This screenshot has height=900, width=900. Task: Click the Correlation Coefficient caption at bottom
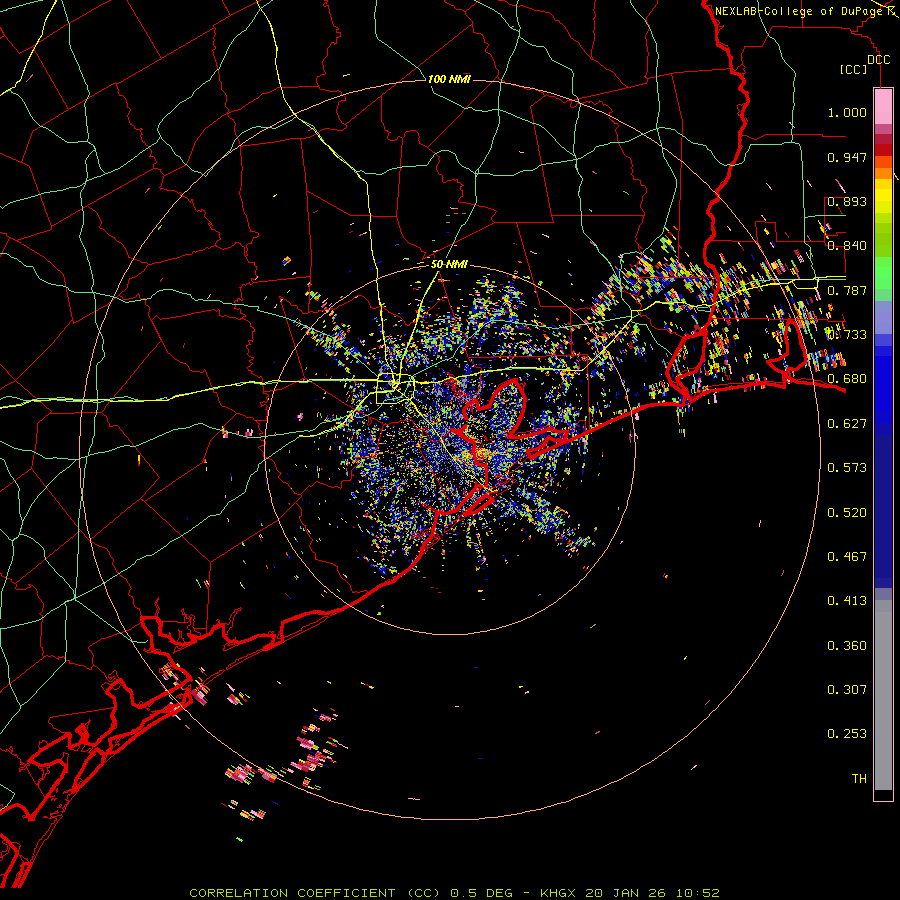point(454,893)
